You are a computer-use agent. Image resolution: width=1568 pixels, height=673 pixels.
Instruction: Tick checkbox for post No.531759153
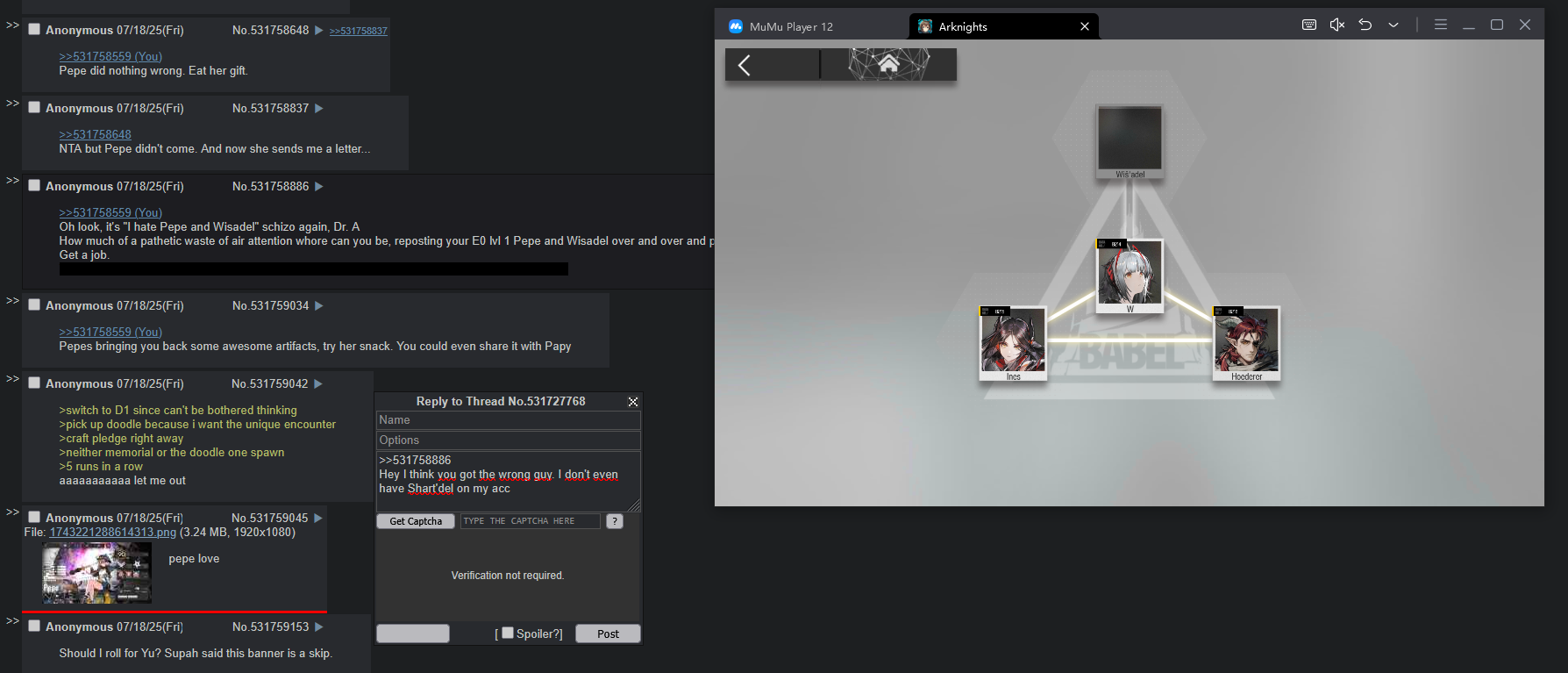34,626
